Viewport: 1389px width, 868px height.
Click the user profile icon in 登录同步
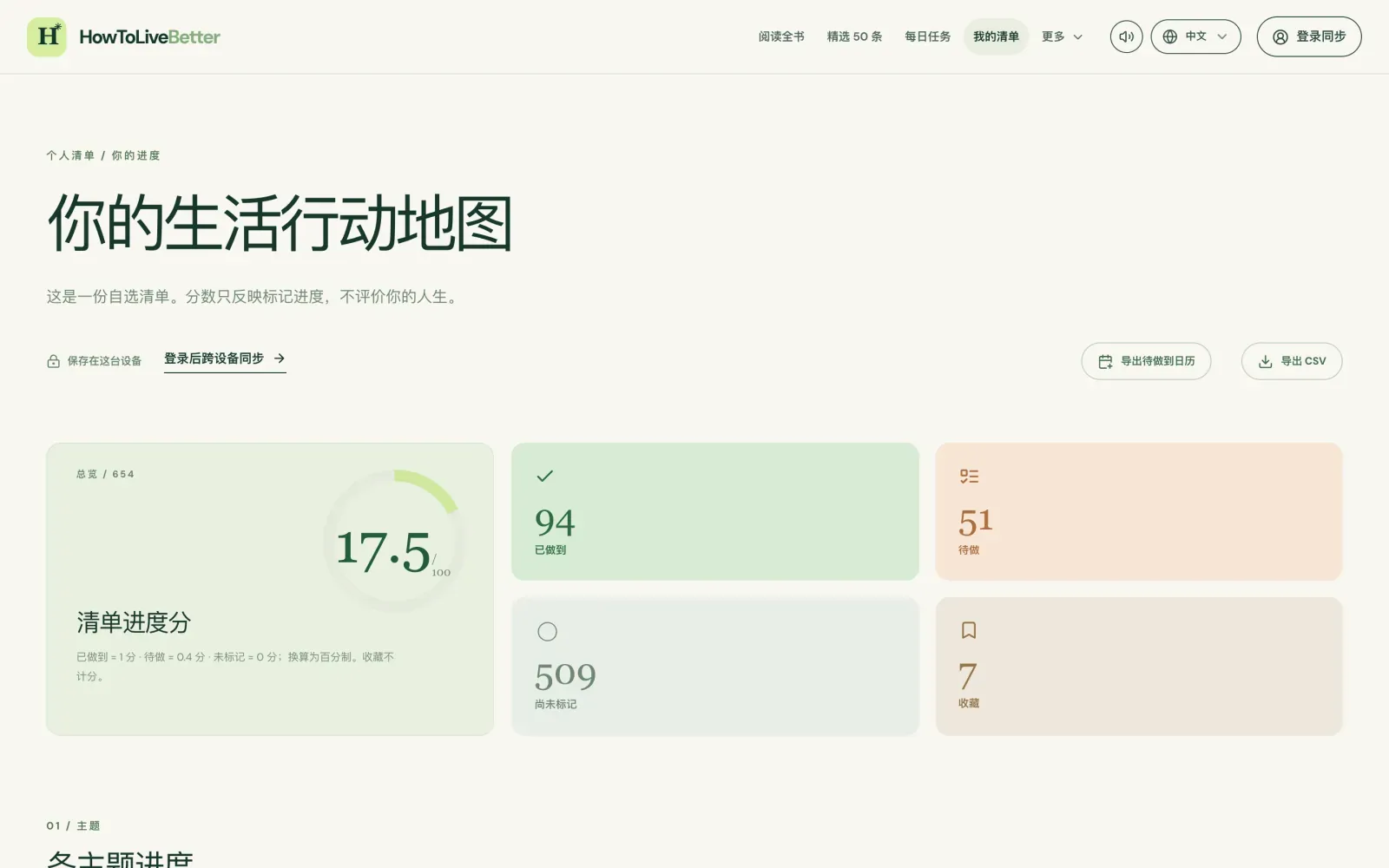[1280, 36]
